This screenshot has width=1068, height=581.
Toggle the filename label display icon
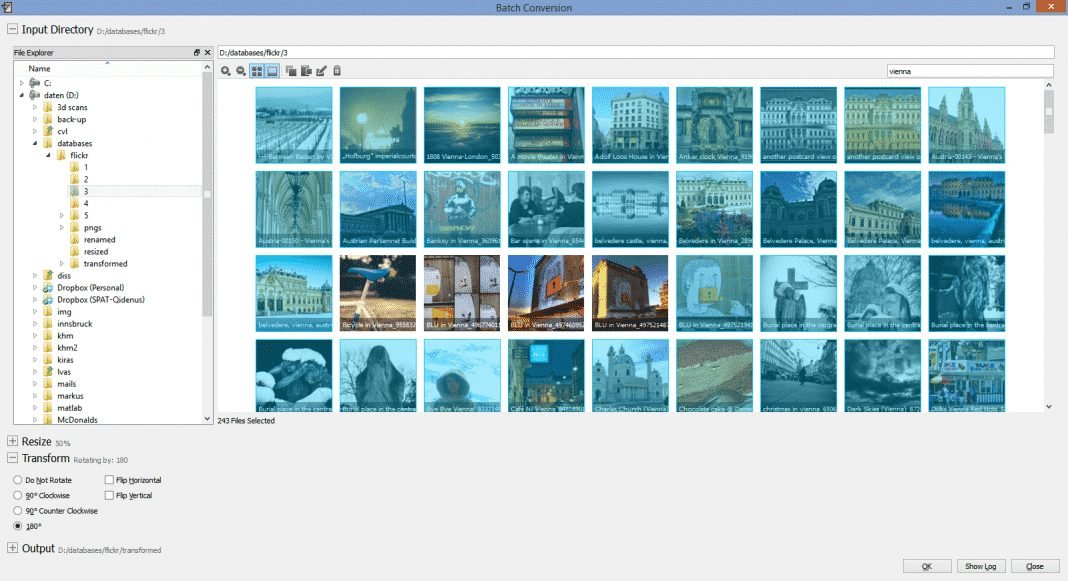pyautogui.click(x=272, y=71)
